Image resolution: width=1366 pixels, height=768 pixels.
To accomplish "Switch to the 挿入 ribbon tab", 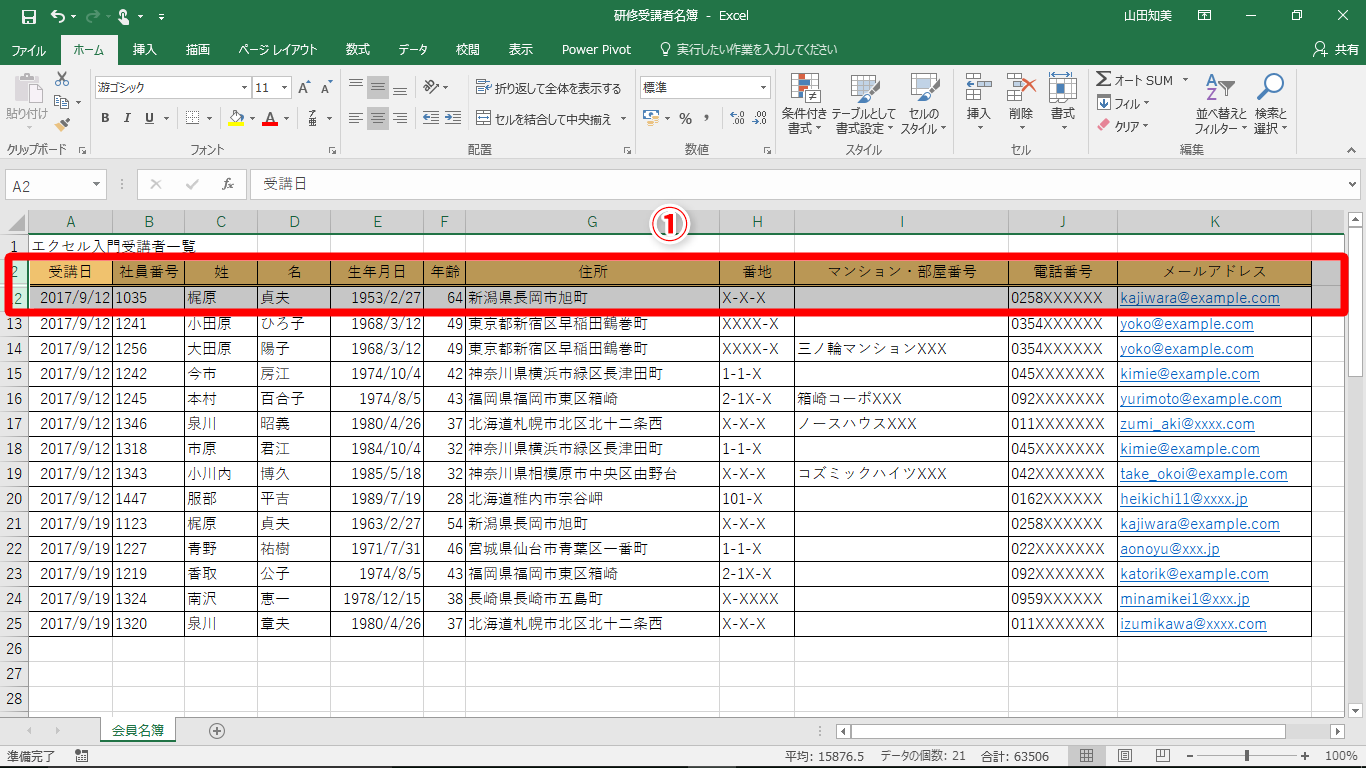I will (x=145, y=49).
